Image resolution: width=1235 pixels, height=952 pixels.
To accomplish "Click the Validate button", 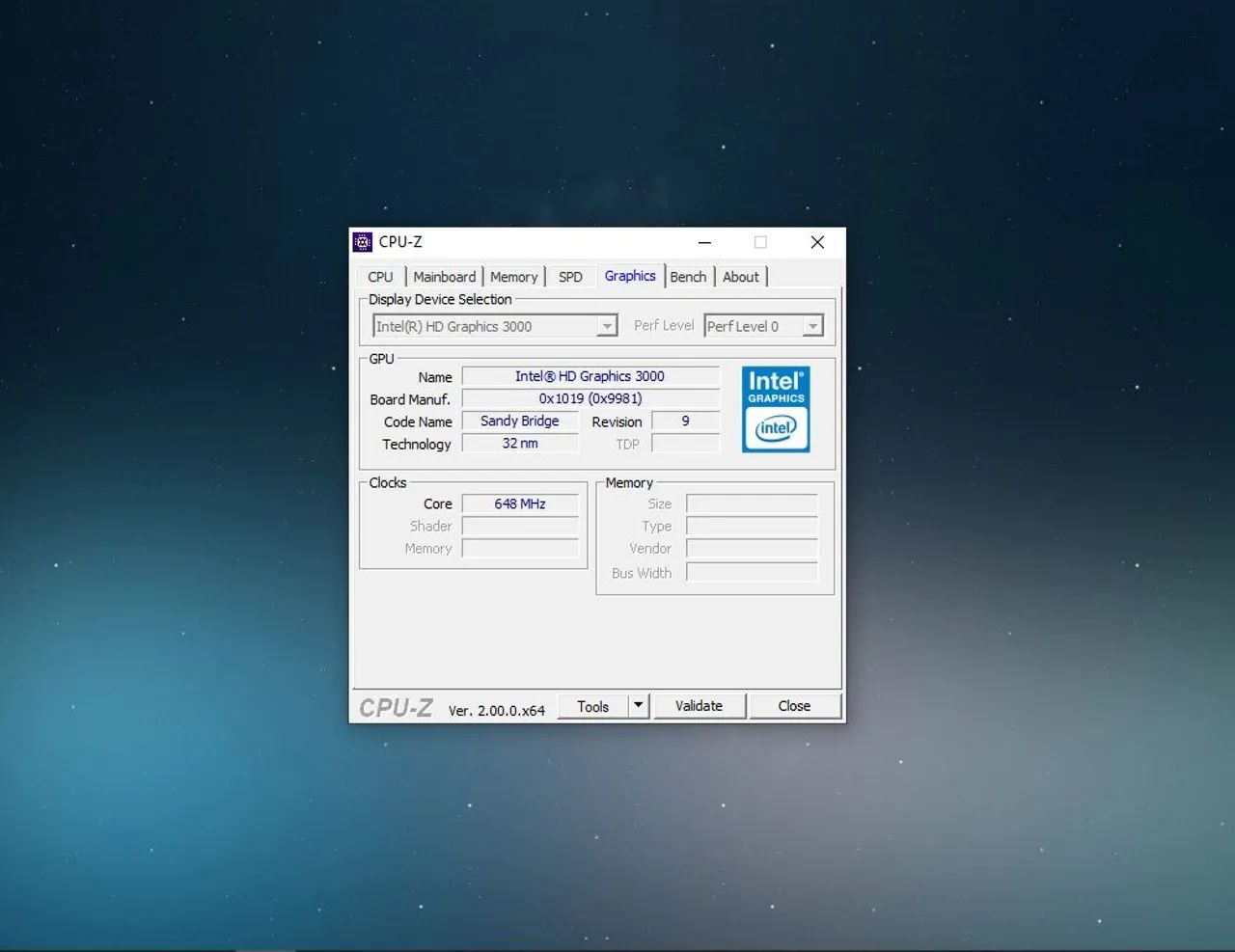I will pyautogui.click(x=699, y=706).
